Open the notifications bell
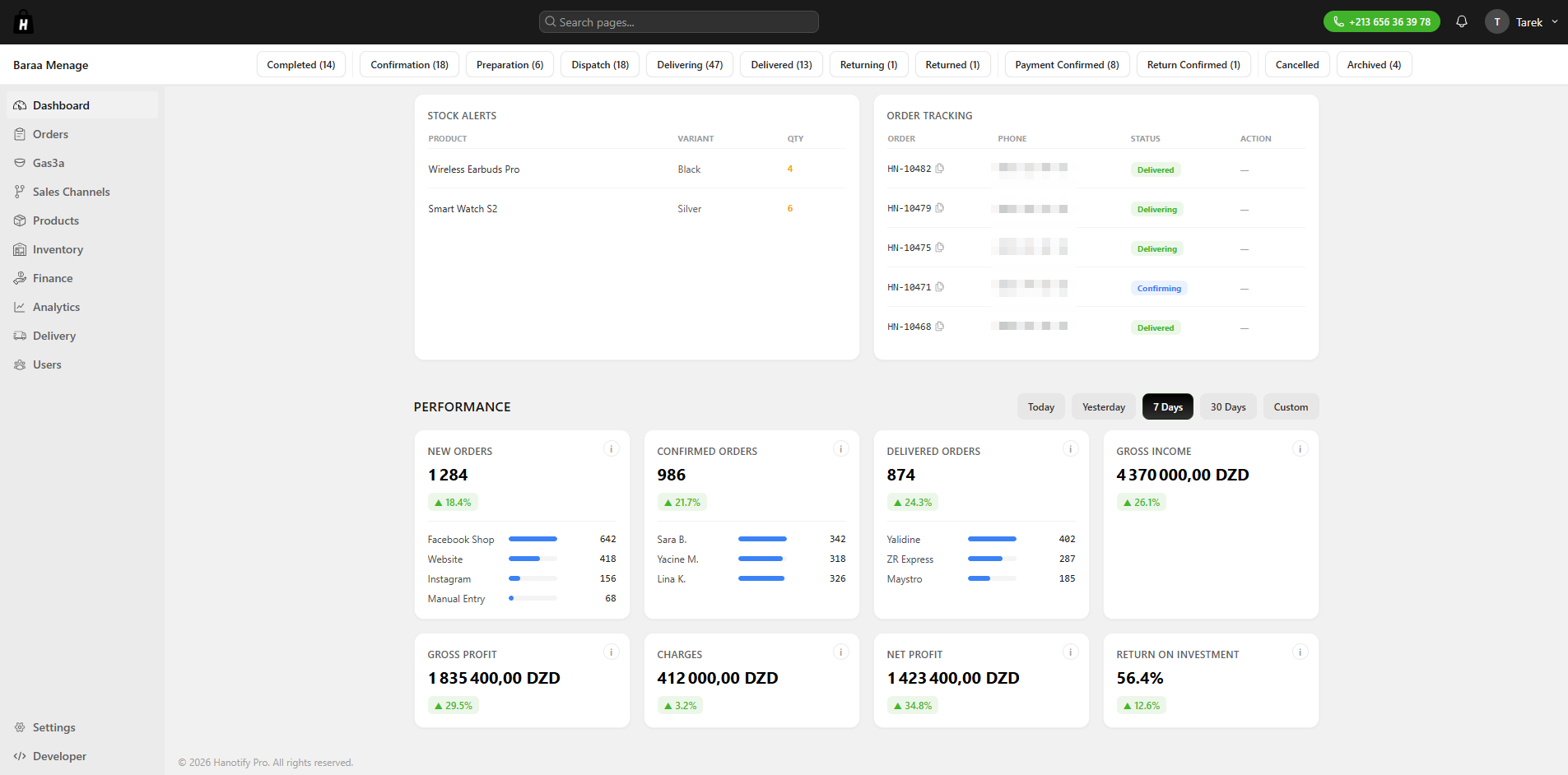Screen dimensions: 1568x775 pos(1462,21)
